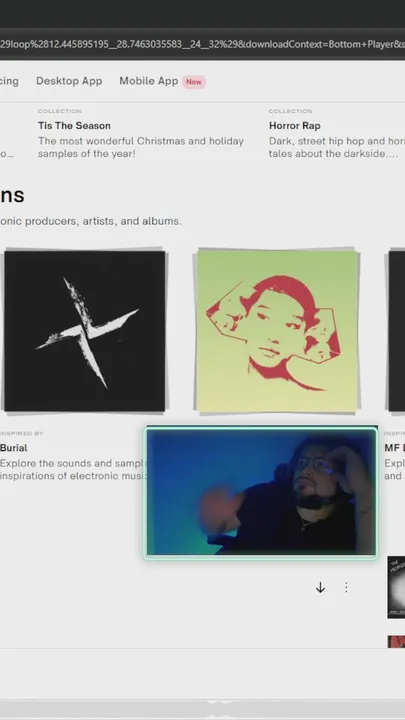Open the three-dot more options menu
Image resolution: width=405 pixels, height=720 pixels.
pyautogui.click(x=346, y=587)
